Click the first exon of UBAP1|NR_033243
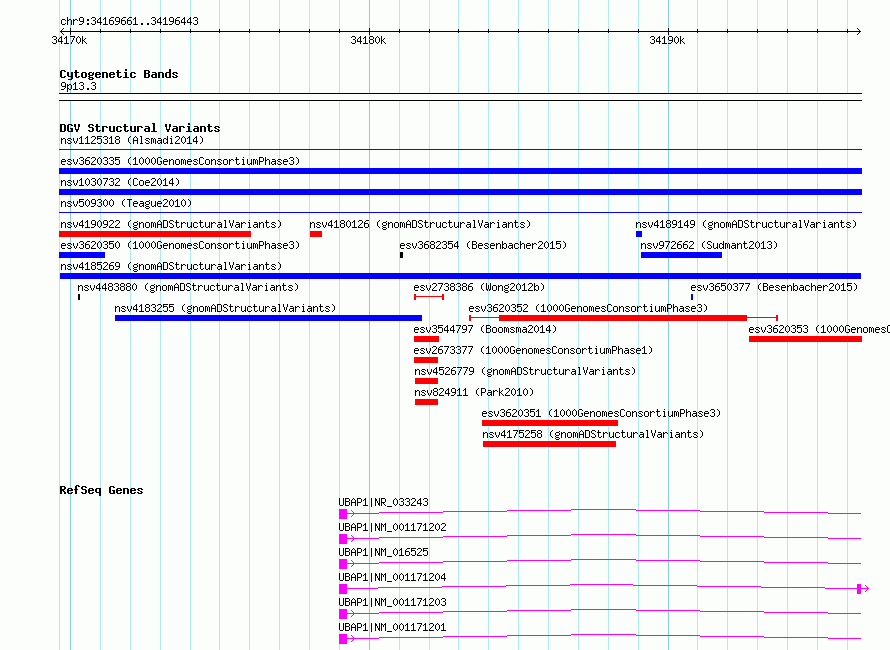This screenshot has width=890, height=650. [x=343, y=514]
